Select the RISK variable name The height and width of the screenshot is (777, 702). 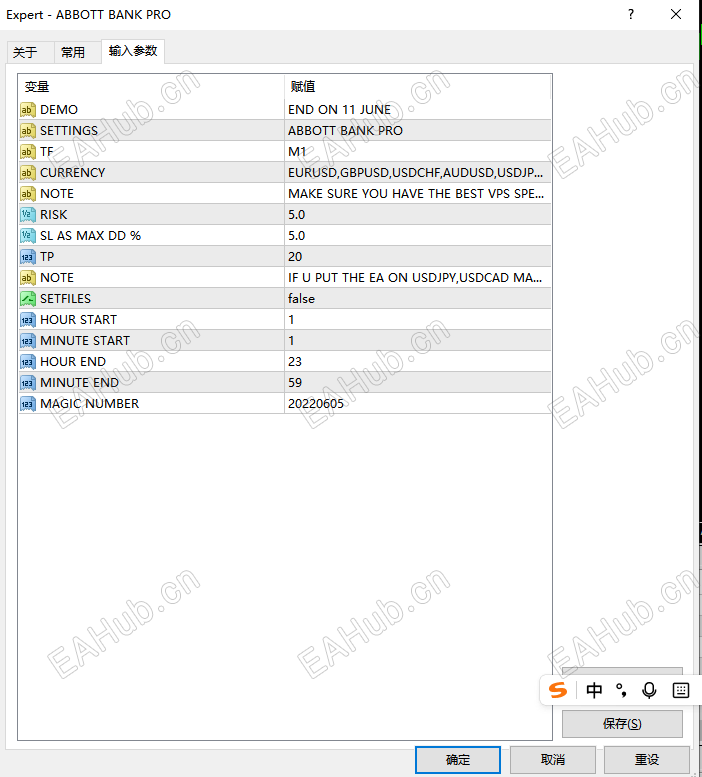point(54,215)
